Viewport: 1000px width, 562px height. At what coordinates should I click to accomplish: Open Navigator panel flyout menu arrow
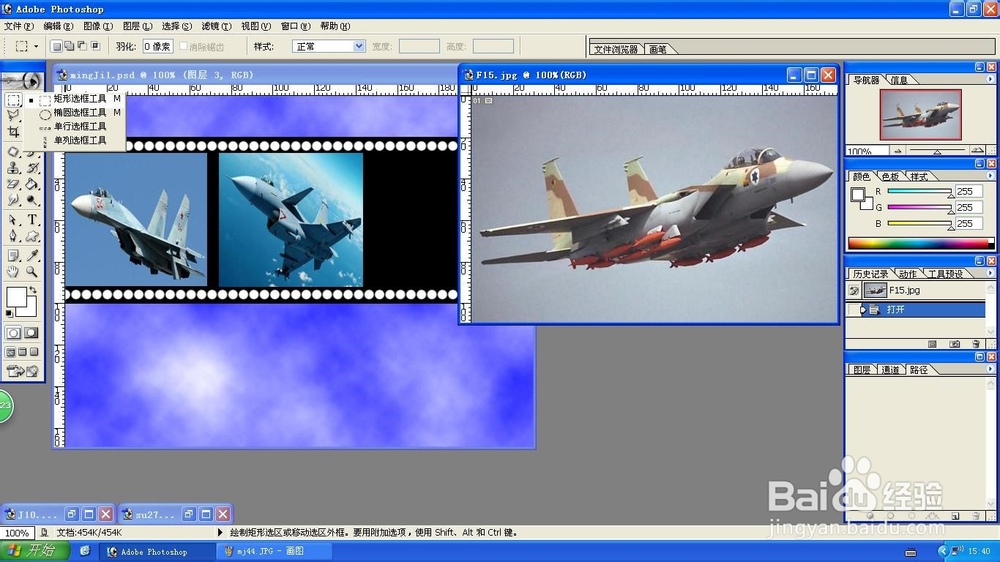tap(990, 79)
